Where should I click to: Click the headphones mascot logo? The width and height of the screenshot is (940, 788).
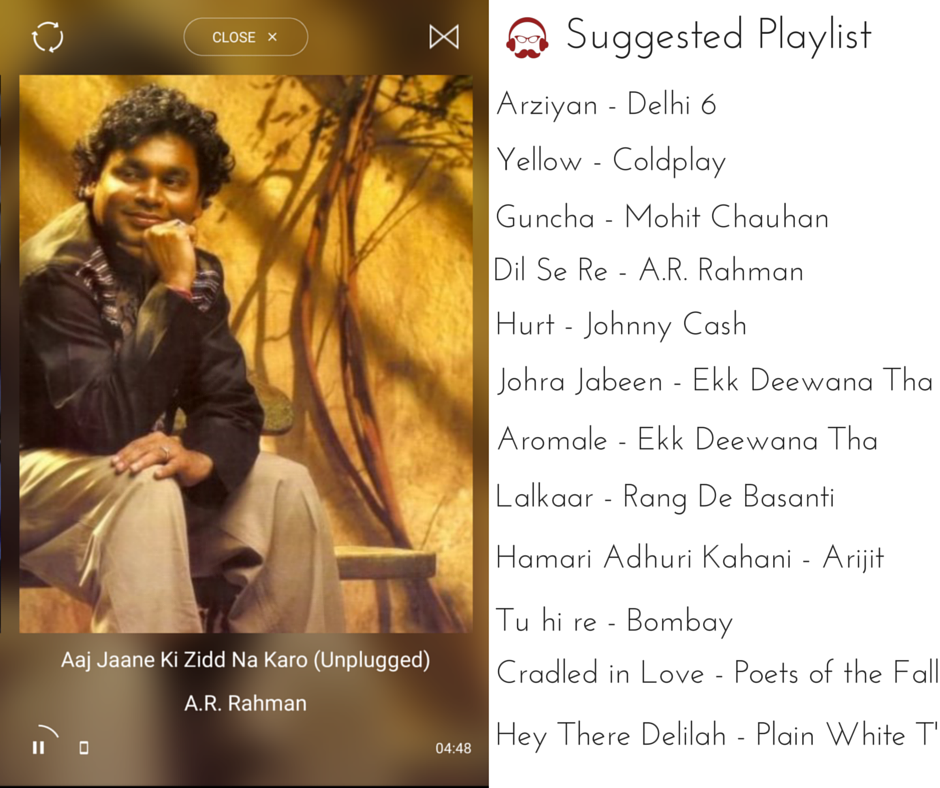528,37
